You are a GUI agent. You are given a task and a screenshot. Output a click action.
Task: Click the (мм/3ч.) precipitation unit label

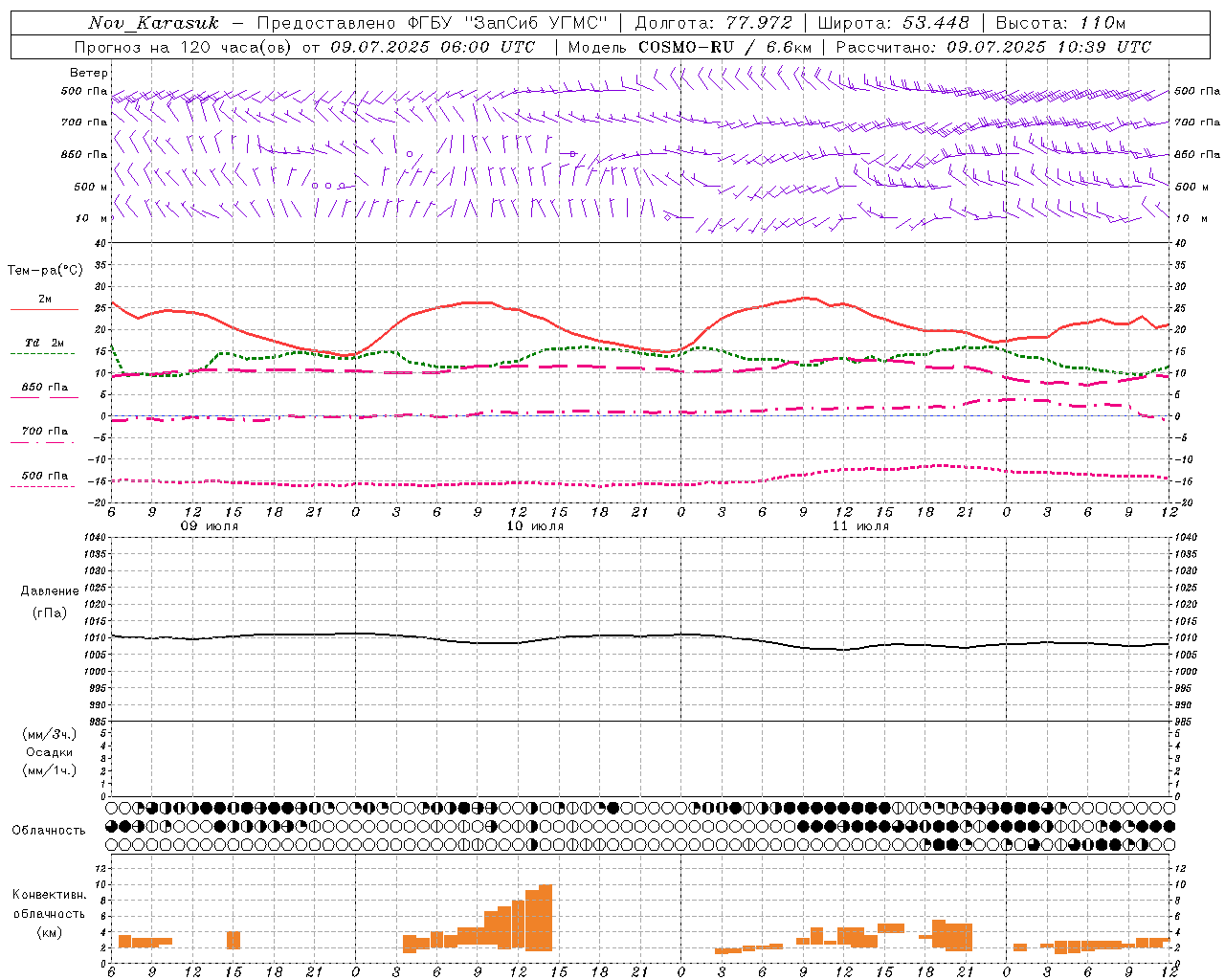(50, 734)
